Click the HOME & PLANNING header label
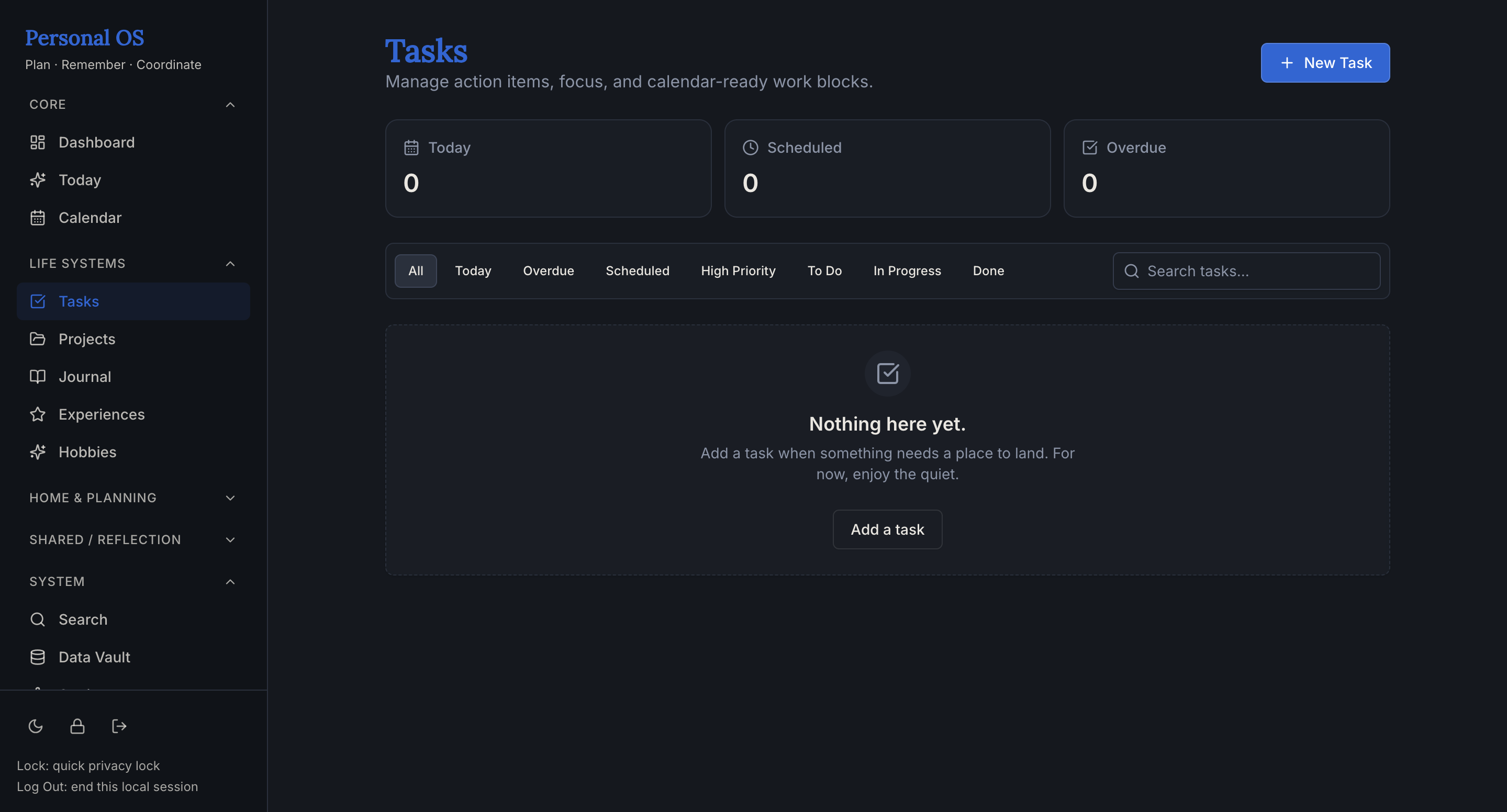1507x812 pixels. point(93,498)
